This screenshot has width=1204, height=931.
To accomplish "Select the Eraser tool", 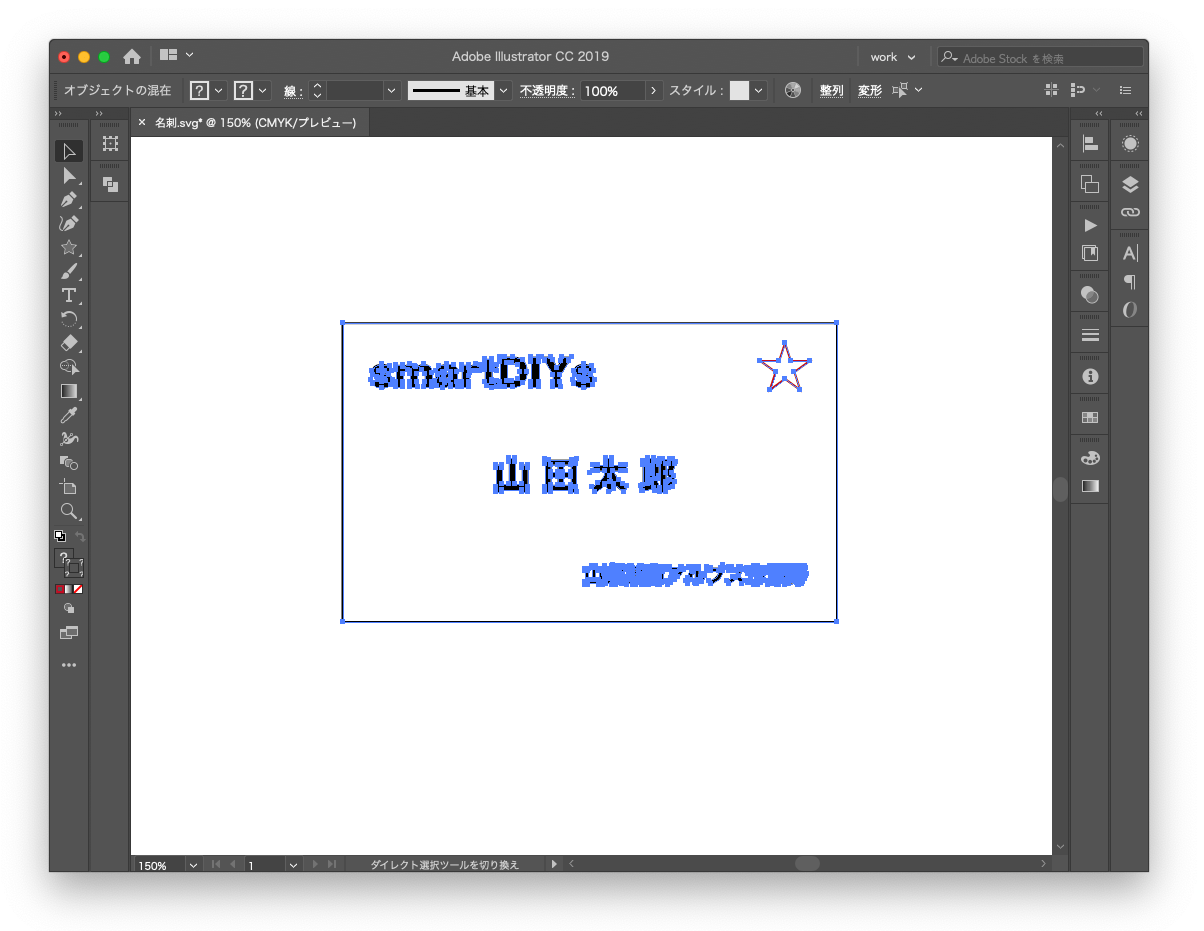I will tap(68, 343).
